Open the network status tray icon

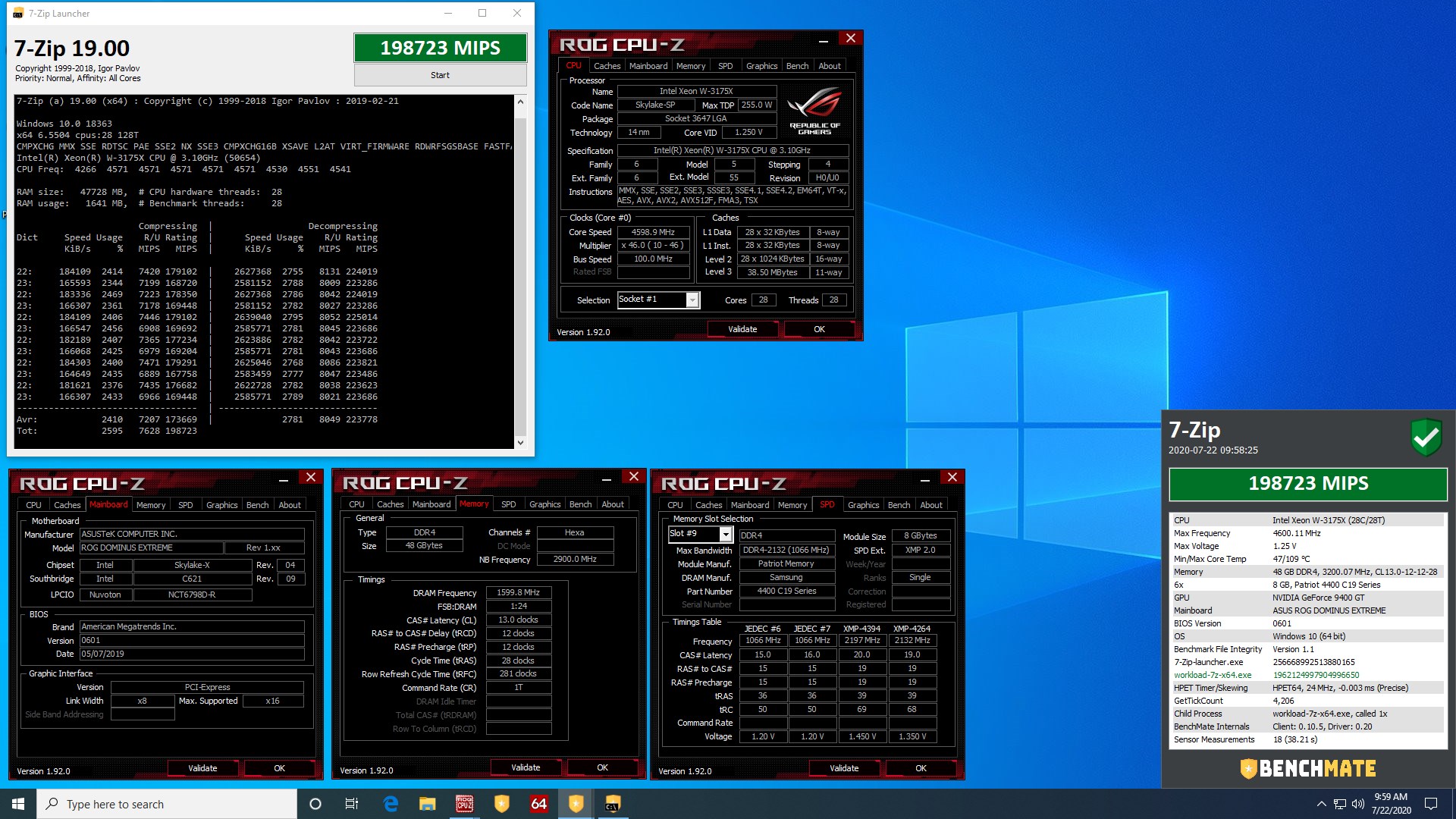[x=1340, y=804]
